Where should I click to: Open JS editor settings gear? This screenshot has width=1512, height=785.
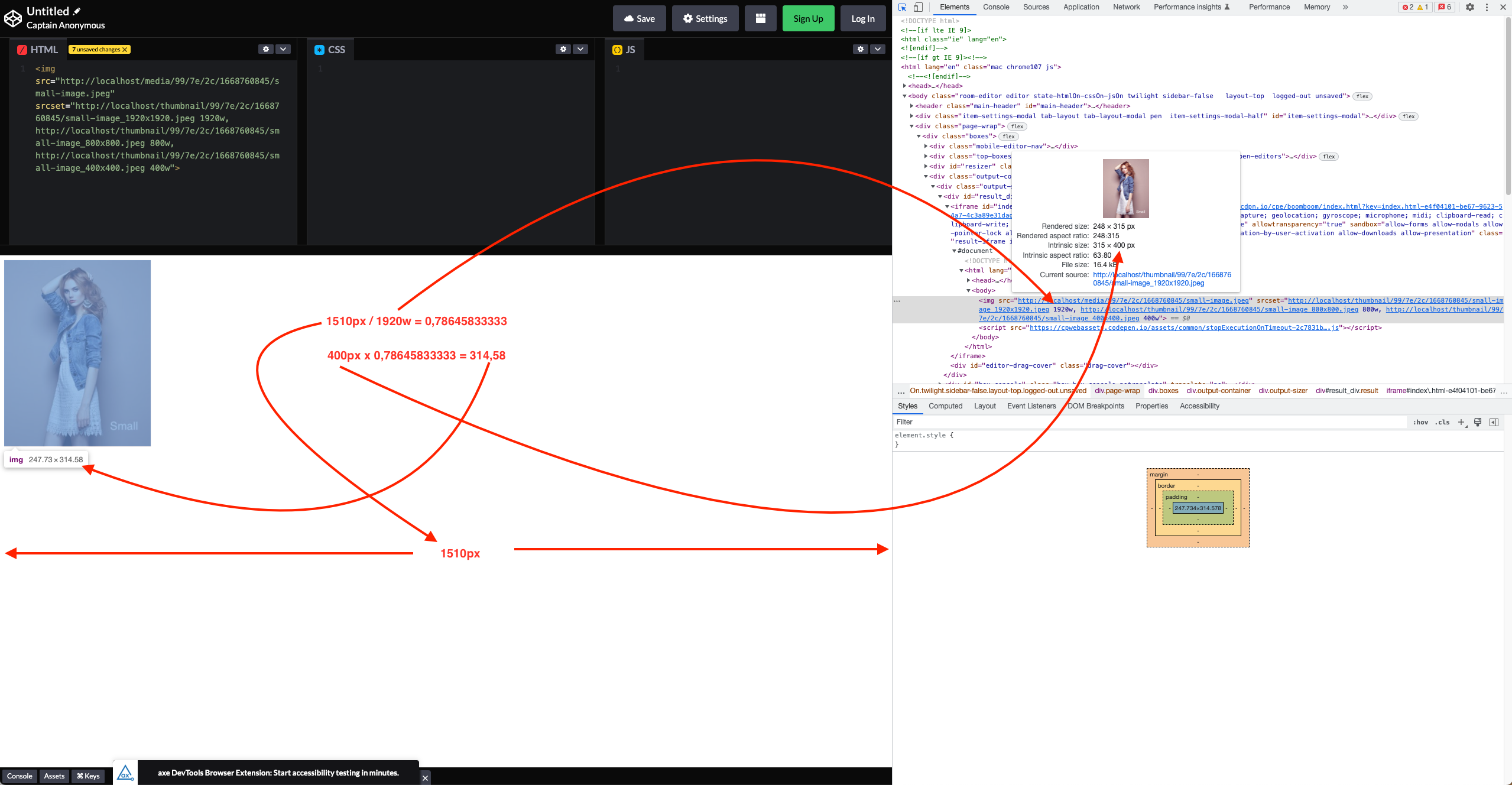[861, 49]
